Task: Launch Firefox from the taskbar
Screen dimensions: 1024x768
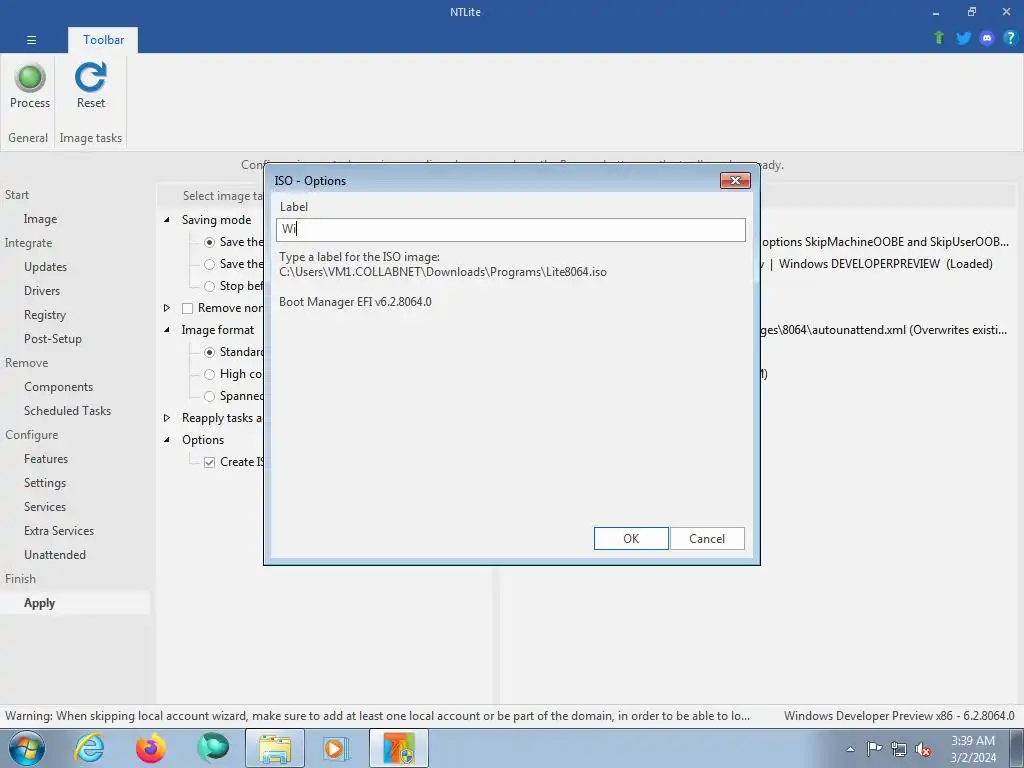Action: click(151, 748)
